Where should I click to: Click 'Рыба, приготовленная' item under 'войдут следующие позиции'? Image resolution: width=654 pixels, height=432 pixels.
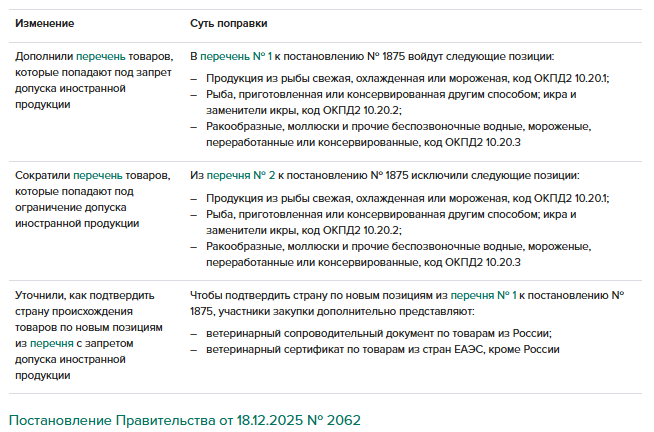(x=391, y=103)
